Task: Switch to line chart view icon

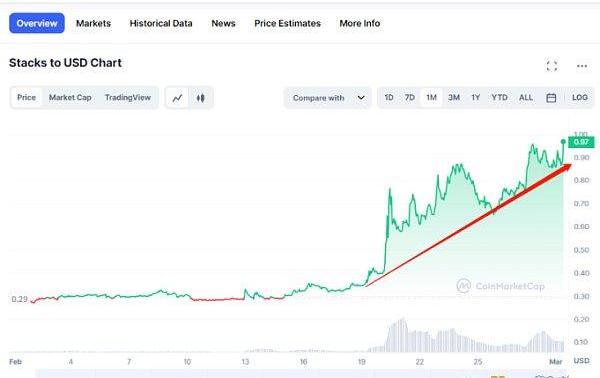Action: pos(177,98)
